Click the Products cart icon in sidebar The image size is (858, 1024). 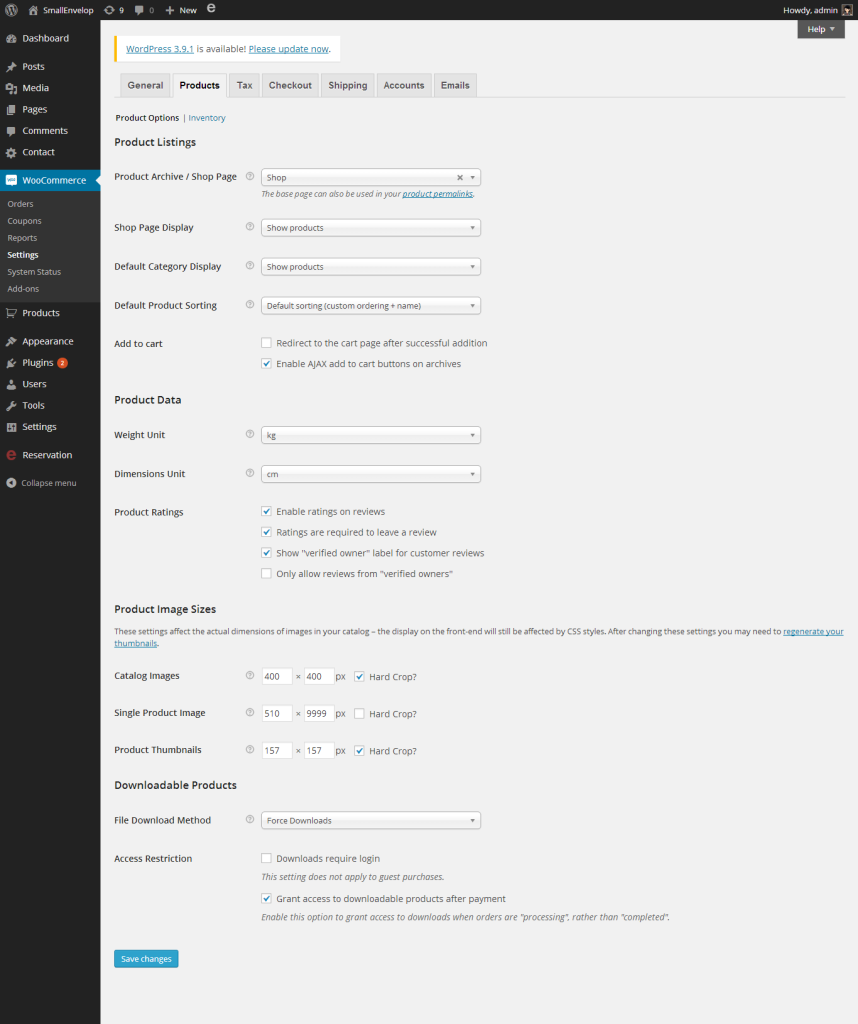pos(11,313)
